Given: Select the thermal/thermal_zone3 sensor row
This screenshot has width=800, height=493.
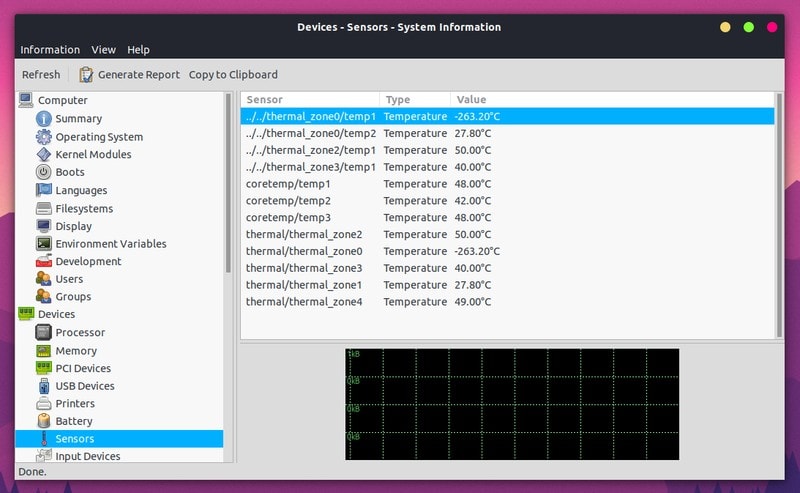Looking at the screenshot, I should [507, 268].
